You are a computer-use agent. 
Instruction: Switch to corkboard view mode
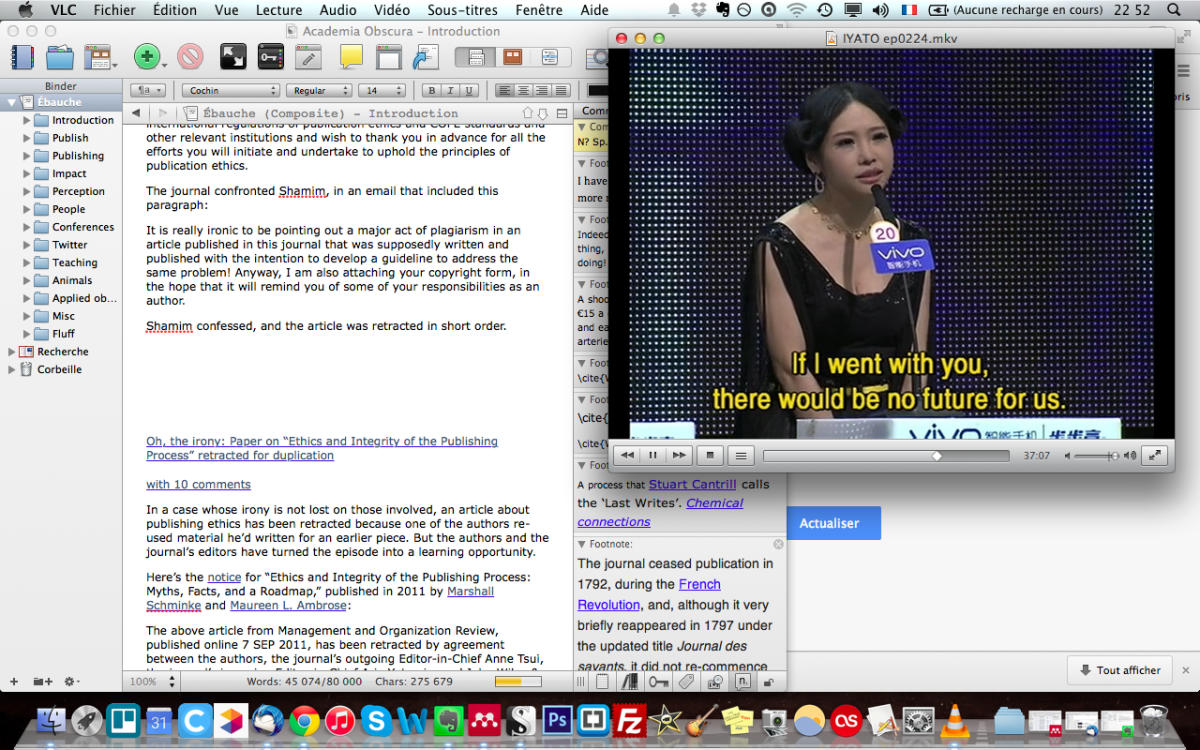click(x=511, y=57)
